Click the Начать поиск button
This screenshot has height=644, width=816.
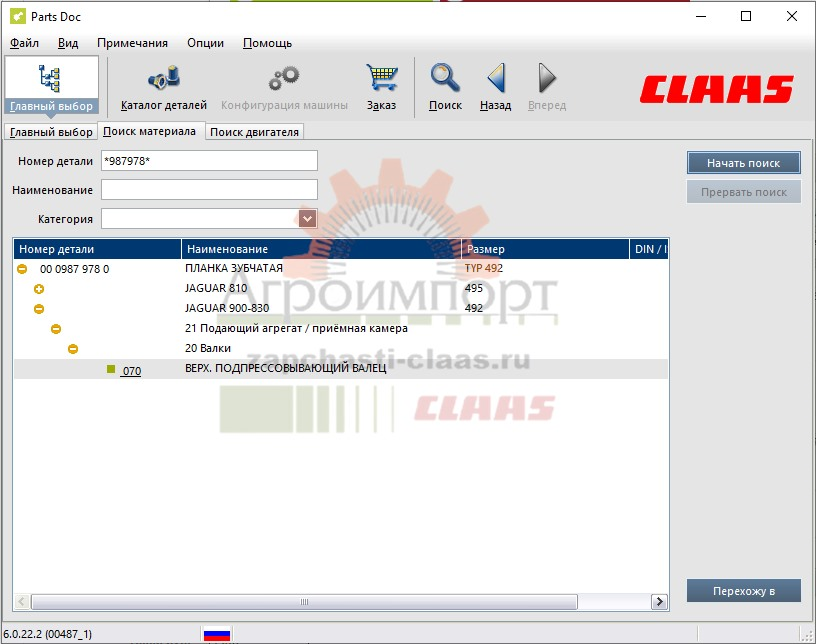pyautogui.click(x=744, y=163)
